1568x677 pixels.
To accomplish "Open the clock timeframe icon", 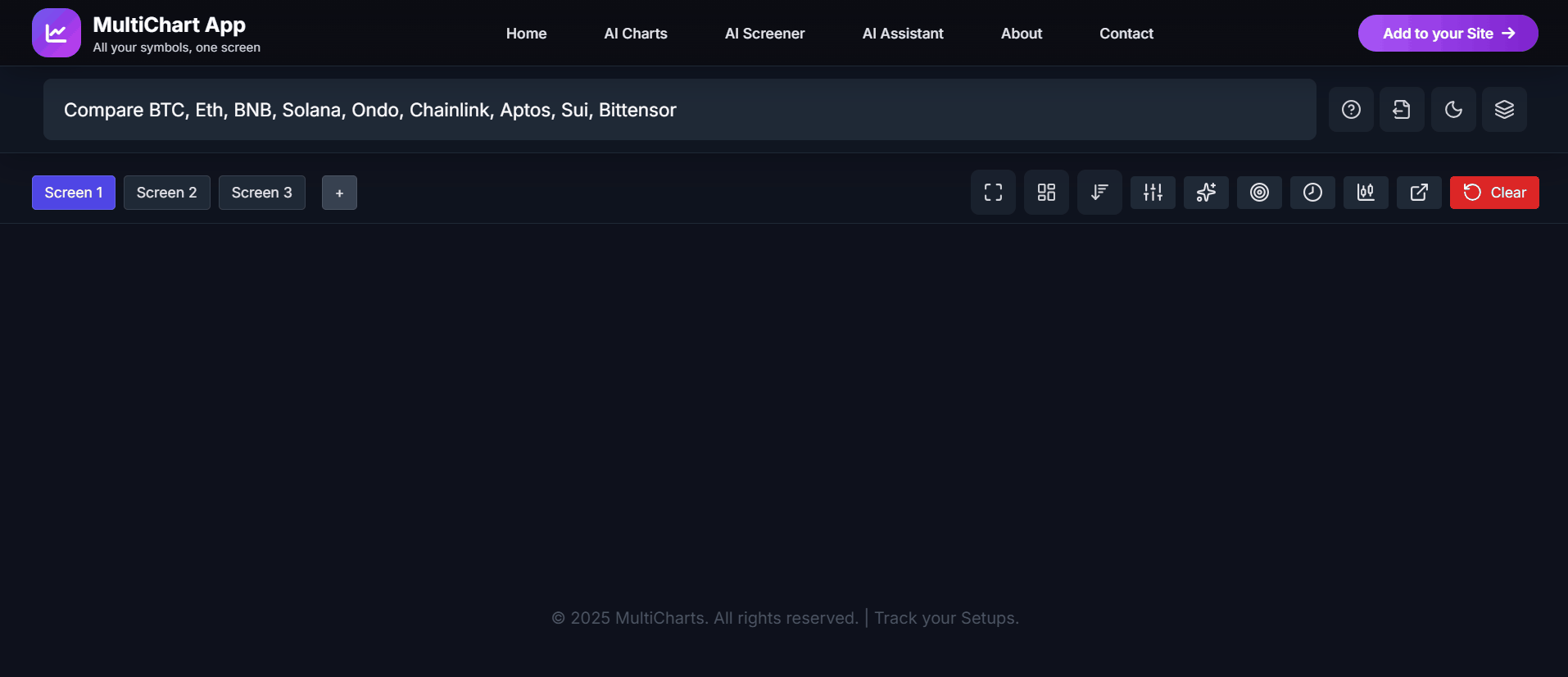I will coord(1312,193).
